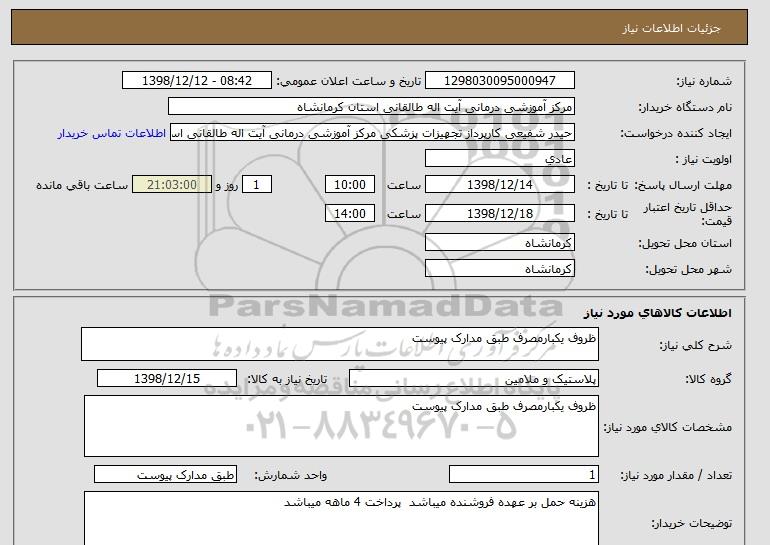Click the حداقل تاریخ اعتبار قیمت label
This screenshot has height=545, width=770.
pyautogui.click(x=688, y=214)
